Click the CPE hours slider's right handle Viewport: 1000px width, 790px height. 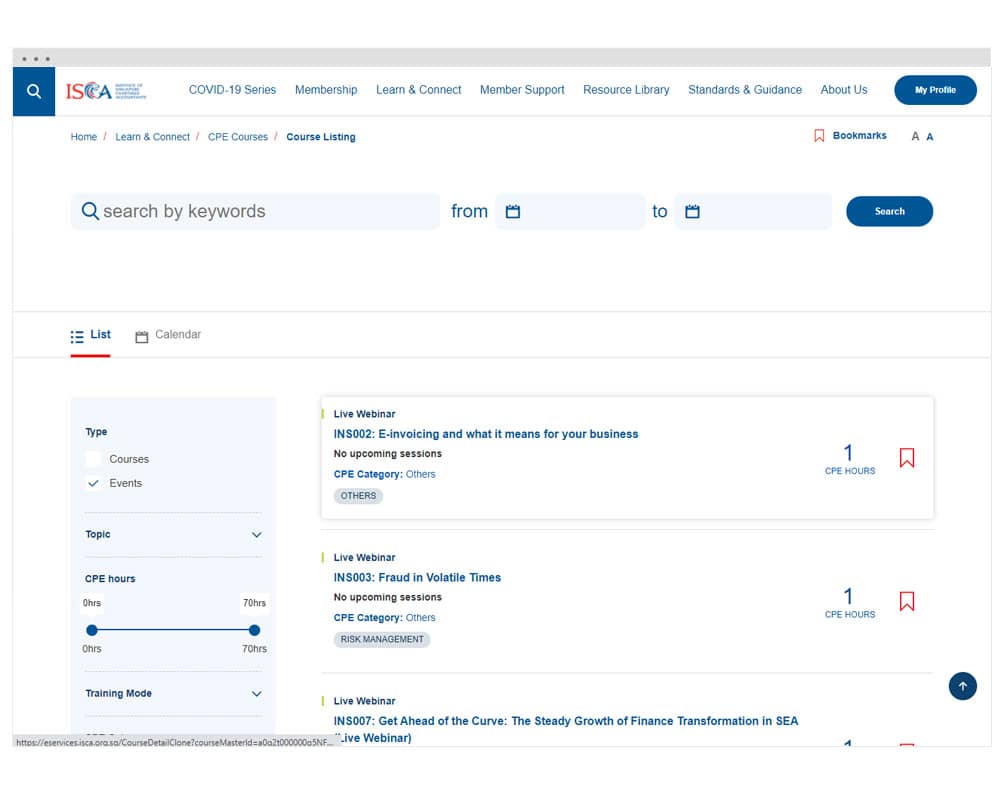254,630
